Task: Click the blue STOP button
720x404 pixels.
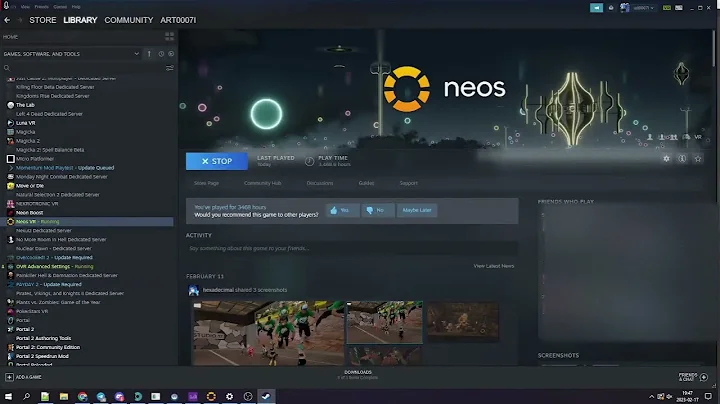Action: 217,161
